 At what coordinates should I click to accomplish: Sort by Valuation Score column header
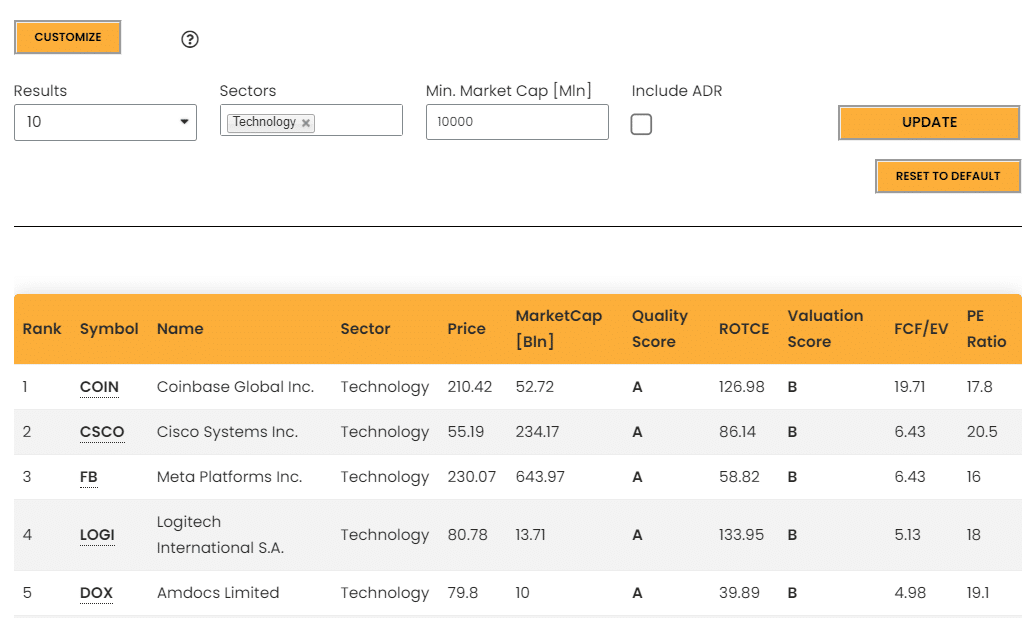coord(825,328)
